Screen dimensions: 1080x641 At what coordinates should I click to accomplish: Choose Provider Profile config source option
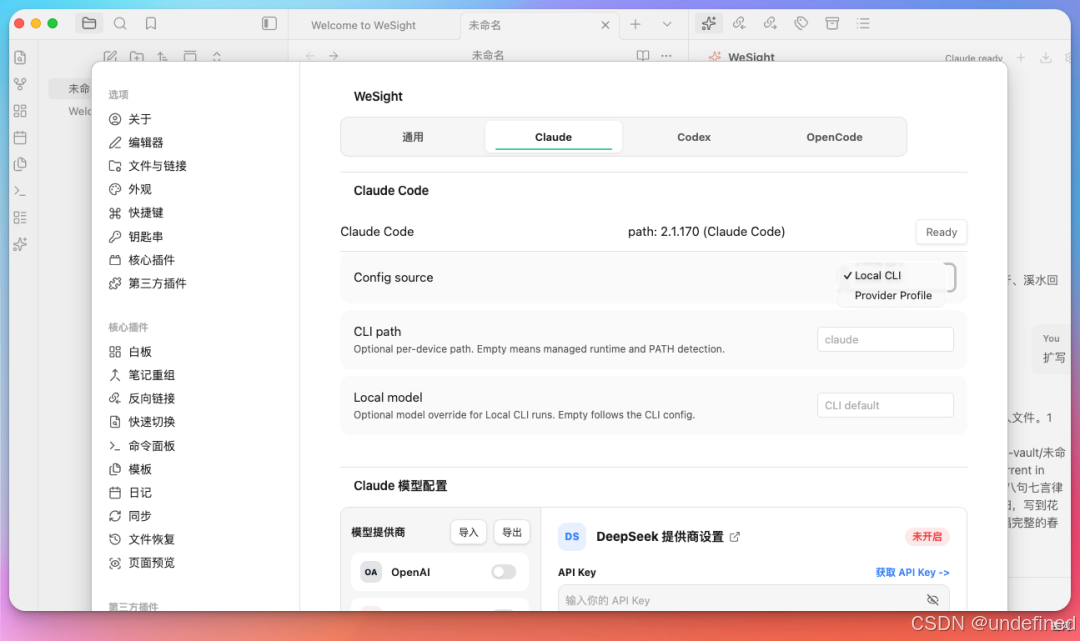[x=891, y=295]
